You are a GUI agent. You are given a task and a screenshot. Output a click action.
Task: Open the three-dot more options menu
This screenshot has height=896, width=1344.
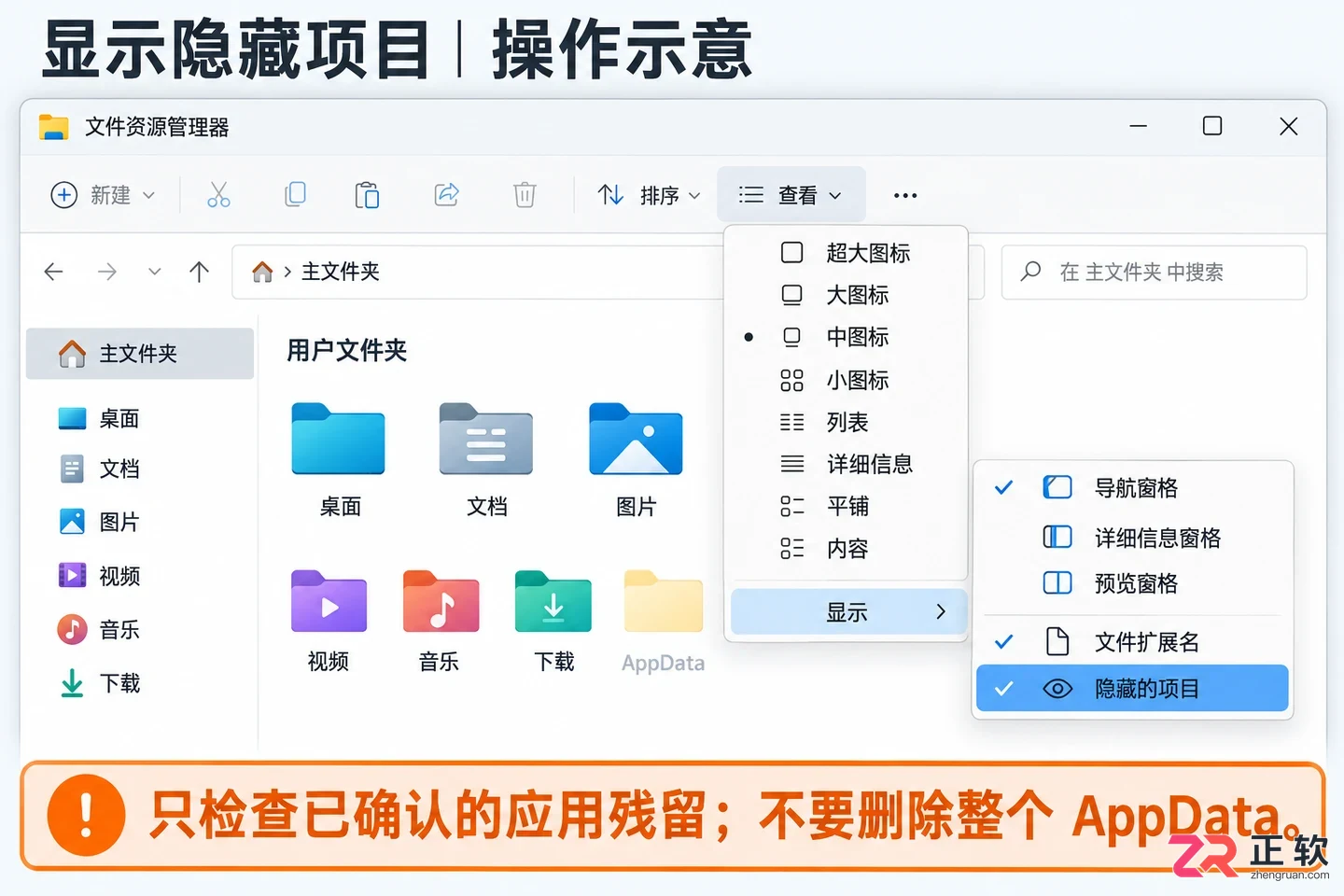click(905, 195)
